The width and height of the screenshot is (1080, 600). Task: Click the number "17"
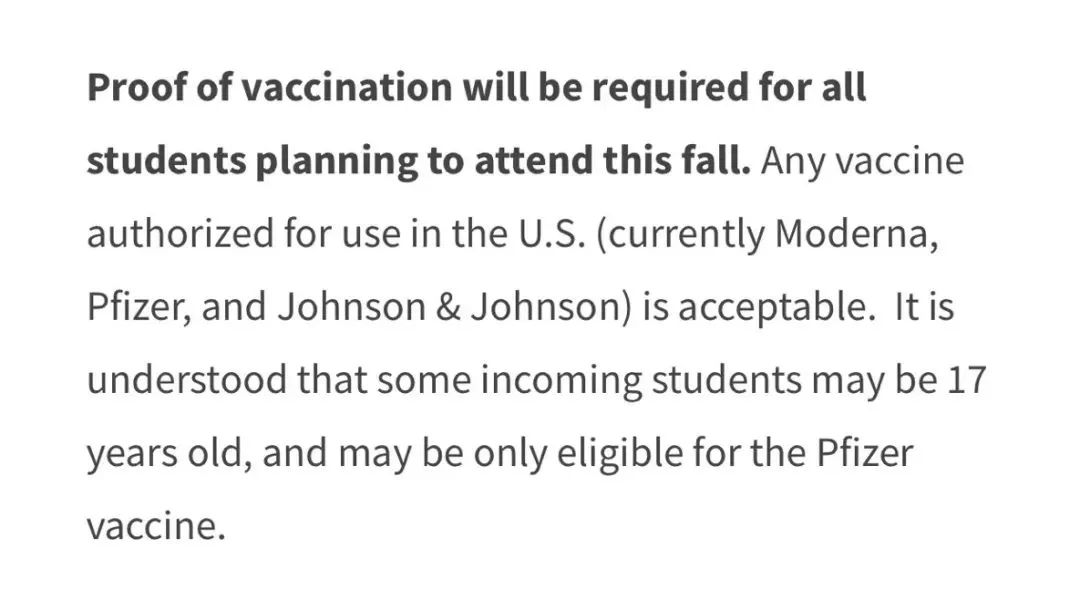(x=966, y=381)
